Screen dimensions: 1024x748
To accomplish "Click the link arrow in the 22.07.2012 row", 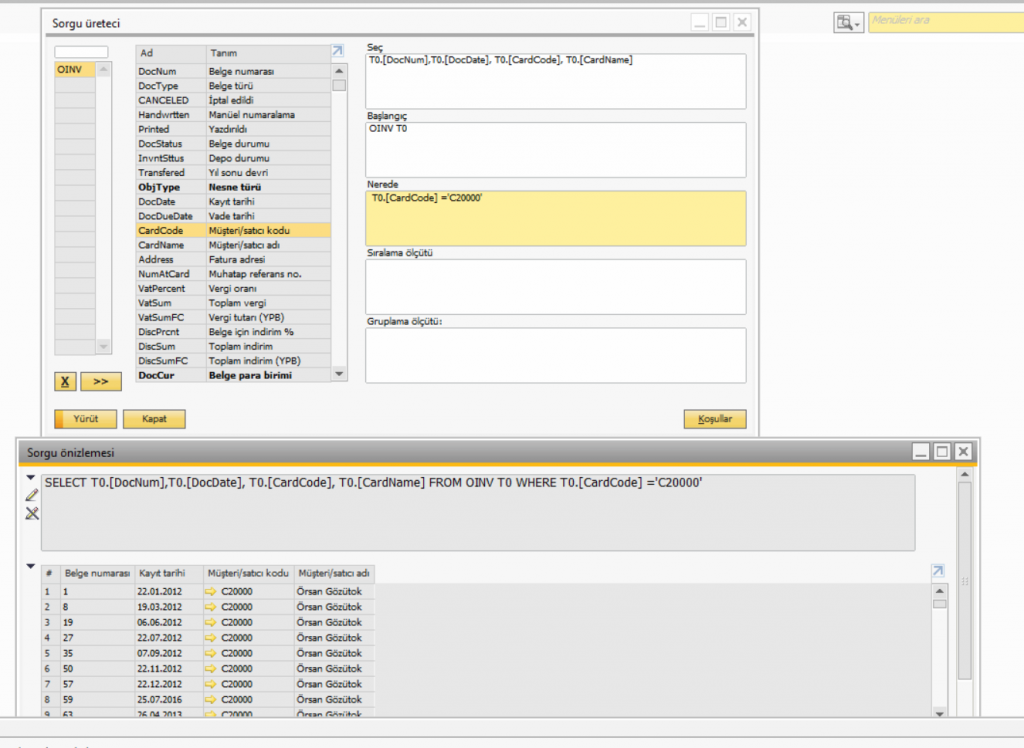I will 211,638.
